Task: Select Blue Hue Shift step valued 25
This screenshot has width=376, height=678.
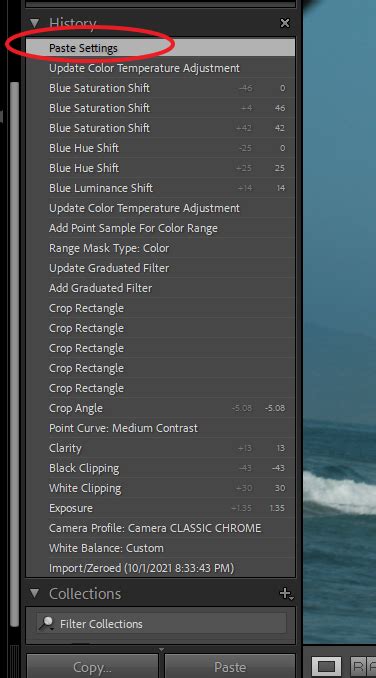Action: click(x=161, y=168)
